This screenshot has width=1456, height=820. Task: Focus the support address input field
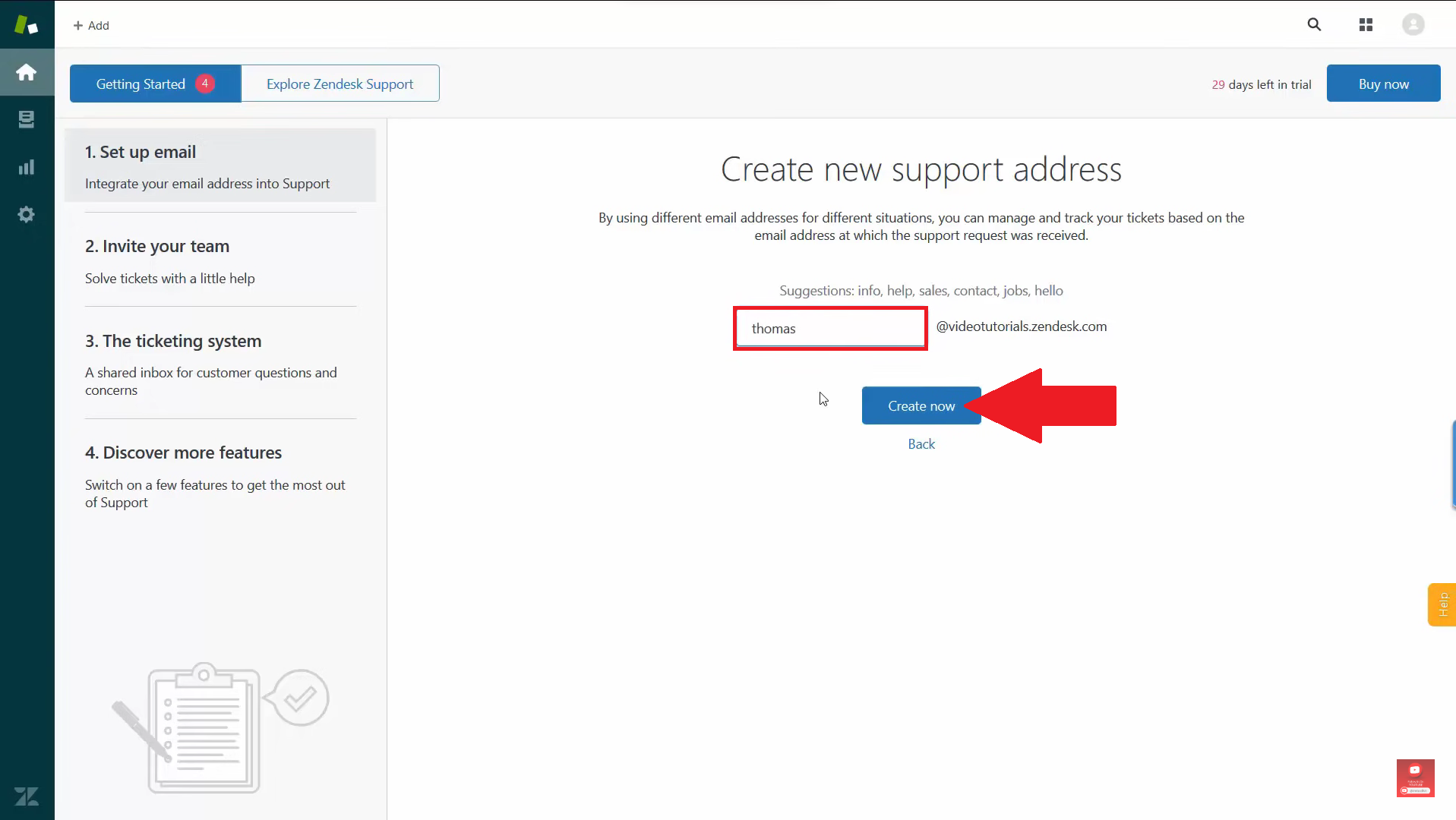(830, 328)
